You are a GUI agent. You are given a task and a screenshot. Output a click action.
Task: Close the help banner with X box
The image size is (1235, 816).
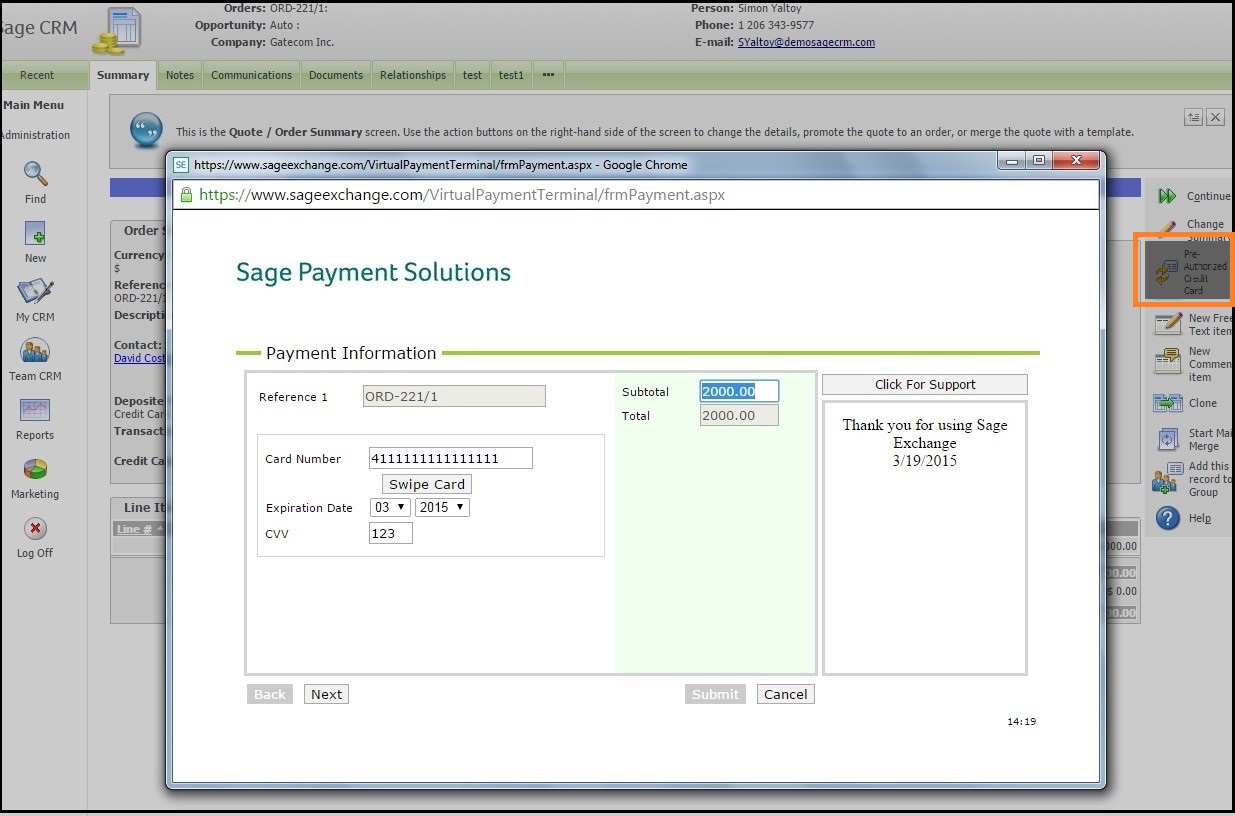tap(1215, 117)
